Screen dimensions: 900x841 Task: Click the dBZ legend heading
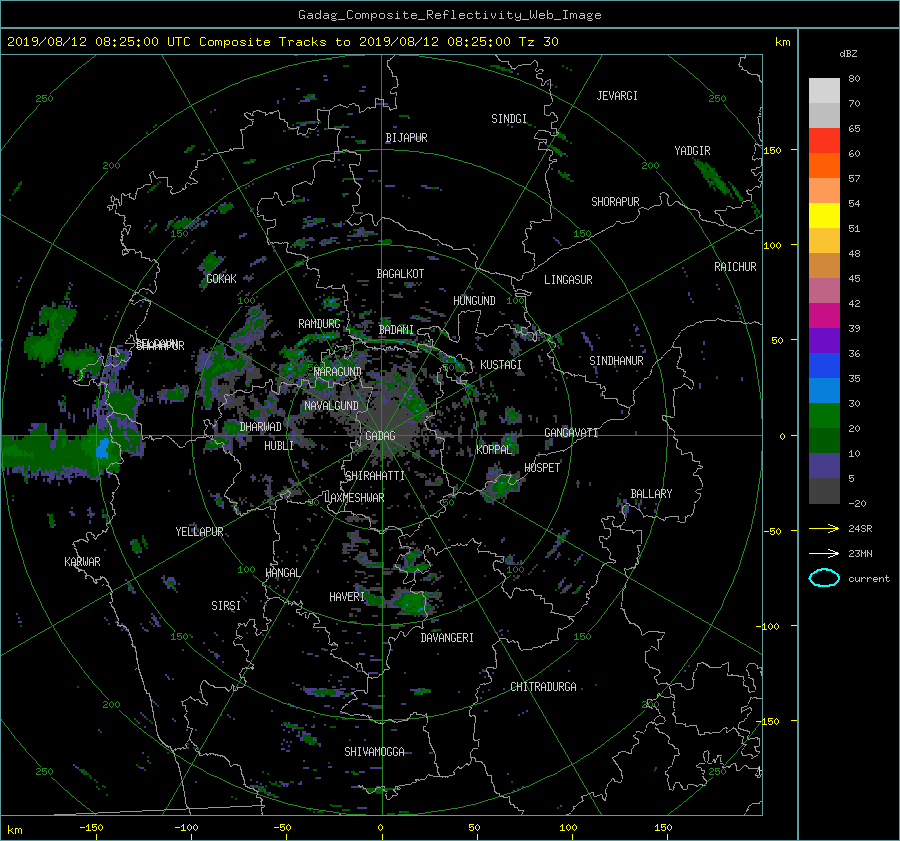[x=848, y=54]
